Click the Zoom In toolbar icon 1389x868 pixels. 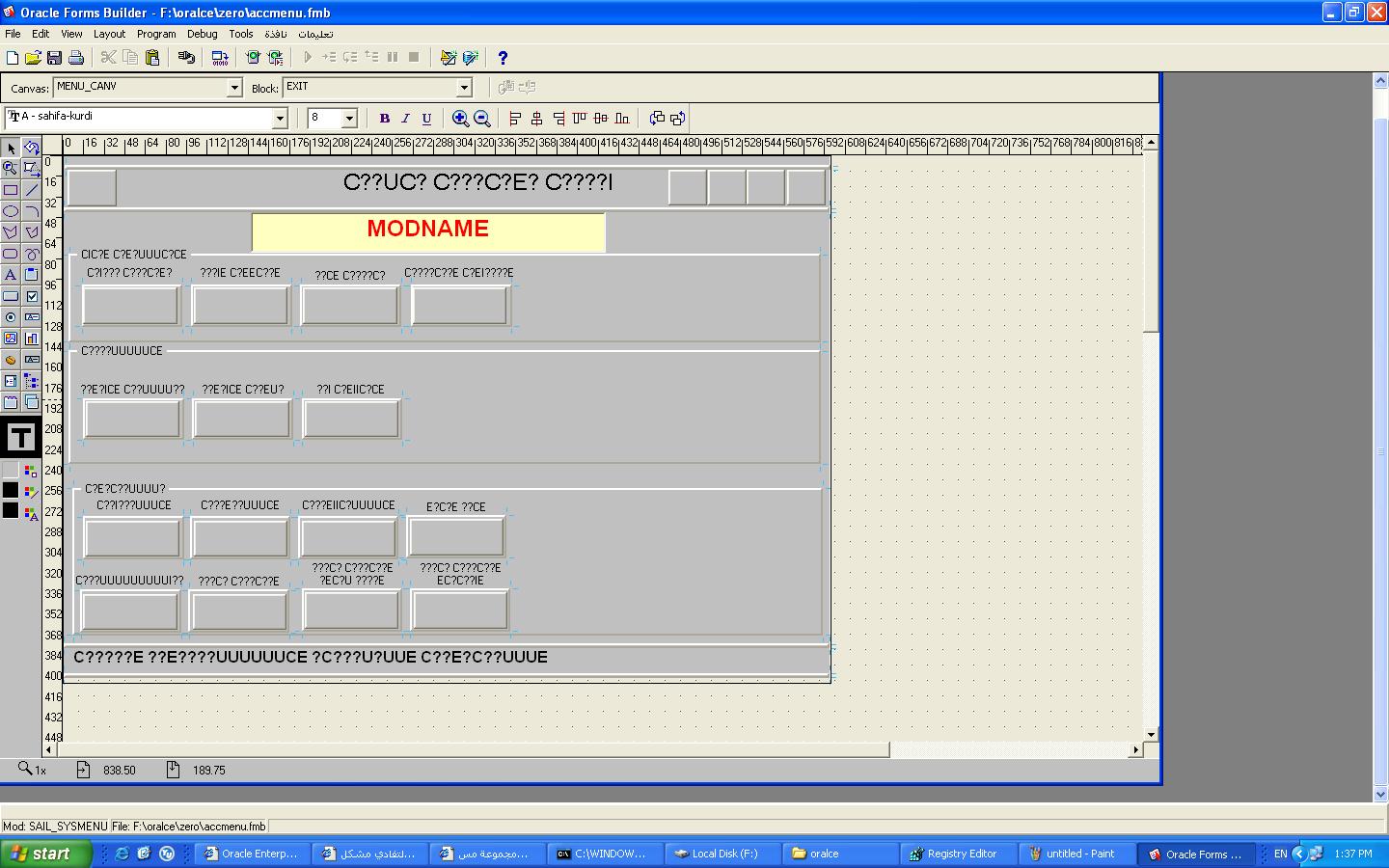(461, 119)
